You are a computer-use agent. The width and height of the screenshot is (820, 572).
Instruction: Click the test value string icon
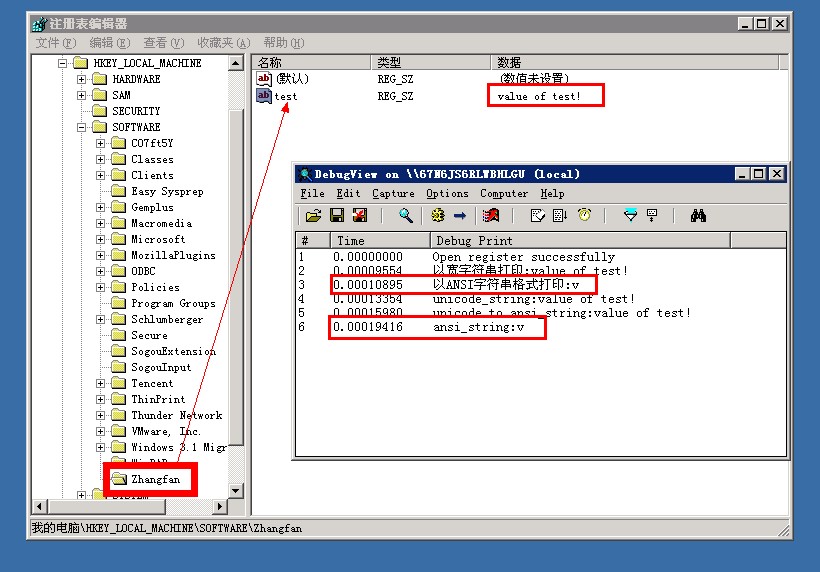tap(264, 96)
